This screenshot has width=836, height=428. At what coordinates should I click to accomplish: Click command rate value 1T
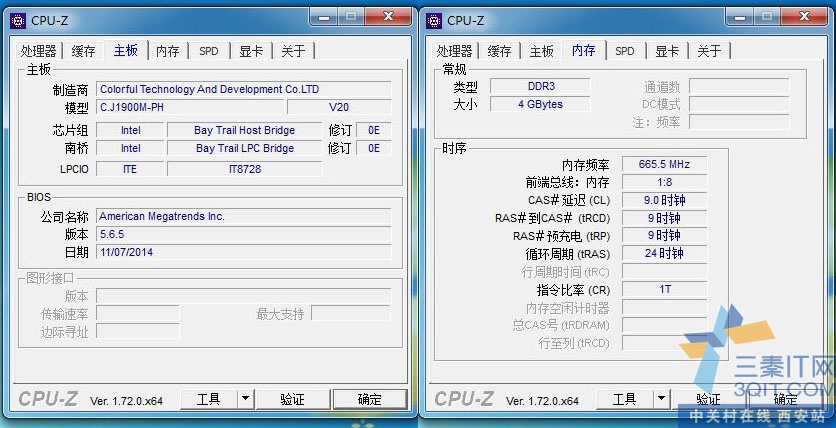point(664,289)
